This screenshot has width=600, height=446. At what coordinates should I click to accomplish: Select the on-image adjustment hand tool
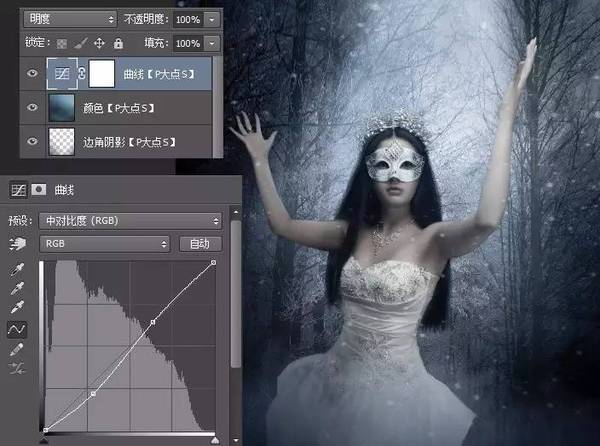[17, 243]
